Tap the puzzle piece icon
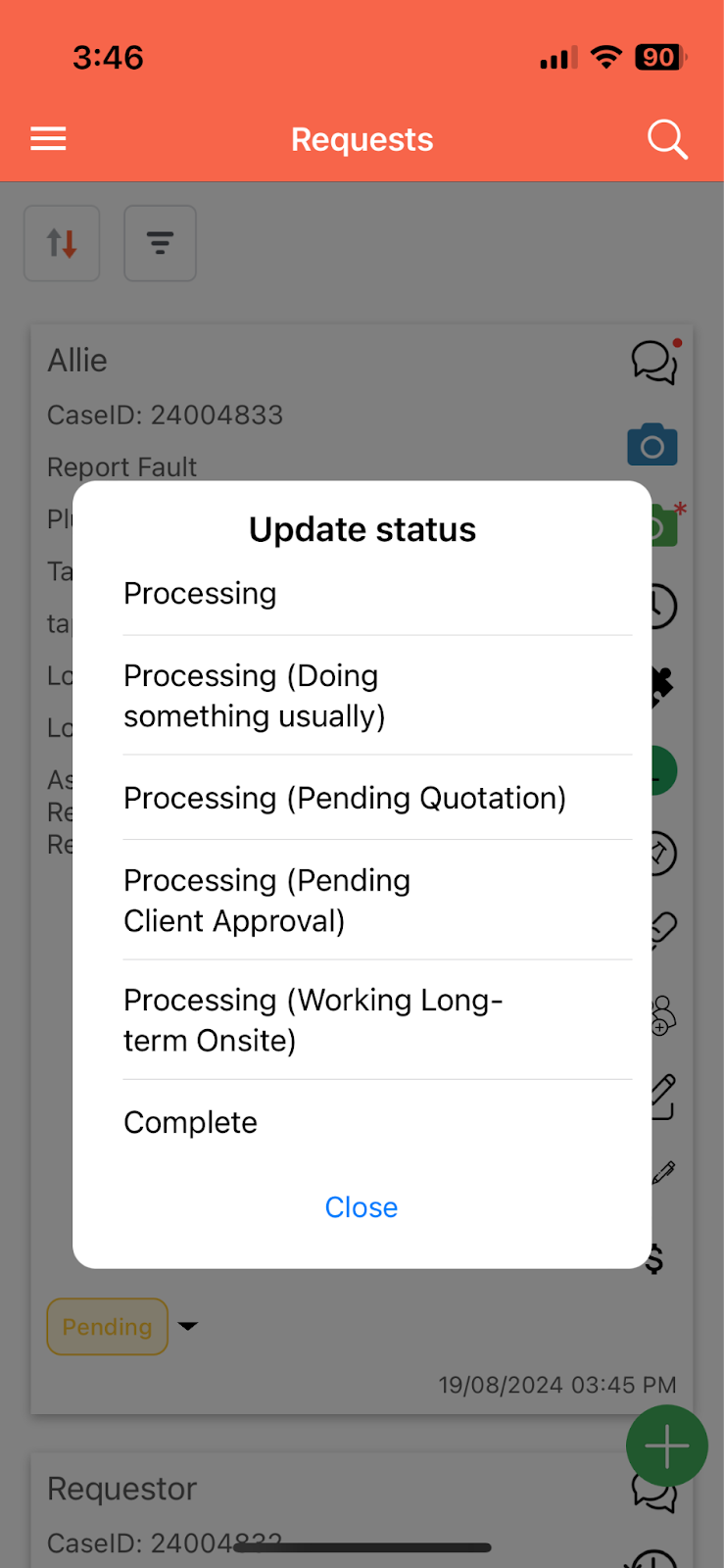The height and width of the screenshot is (1568, 724). [x=663, y=686]
